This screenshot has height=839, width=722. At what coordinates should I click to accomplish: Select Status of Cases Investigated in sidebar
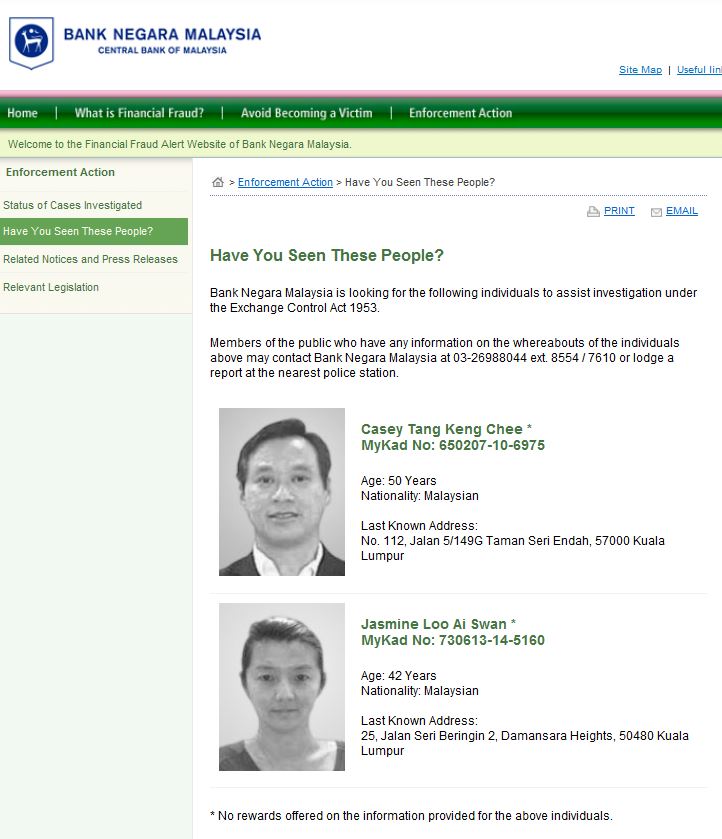pos(72,205)
